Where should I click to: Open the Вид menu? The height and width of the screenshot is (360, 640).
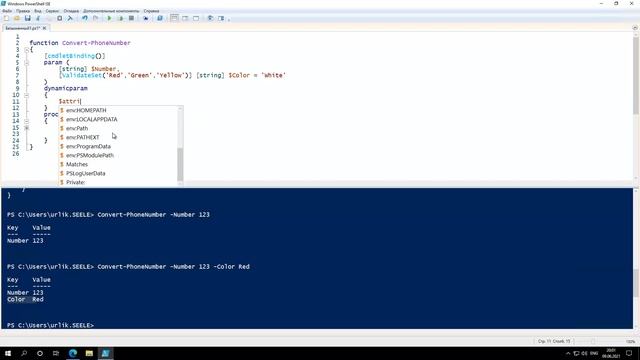(x=38, y=11)
